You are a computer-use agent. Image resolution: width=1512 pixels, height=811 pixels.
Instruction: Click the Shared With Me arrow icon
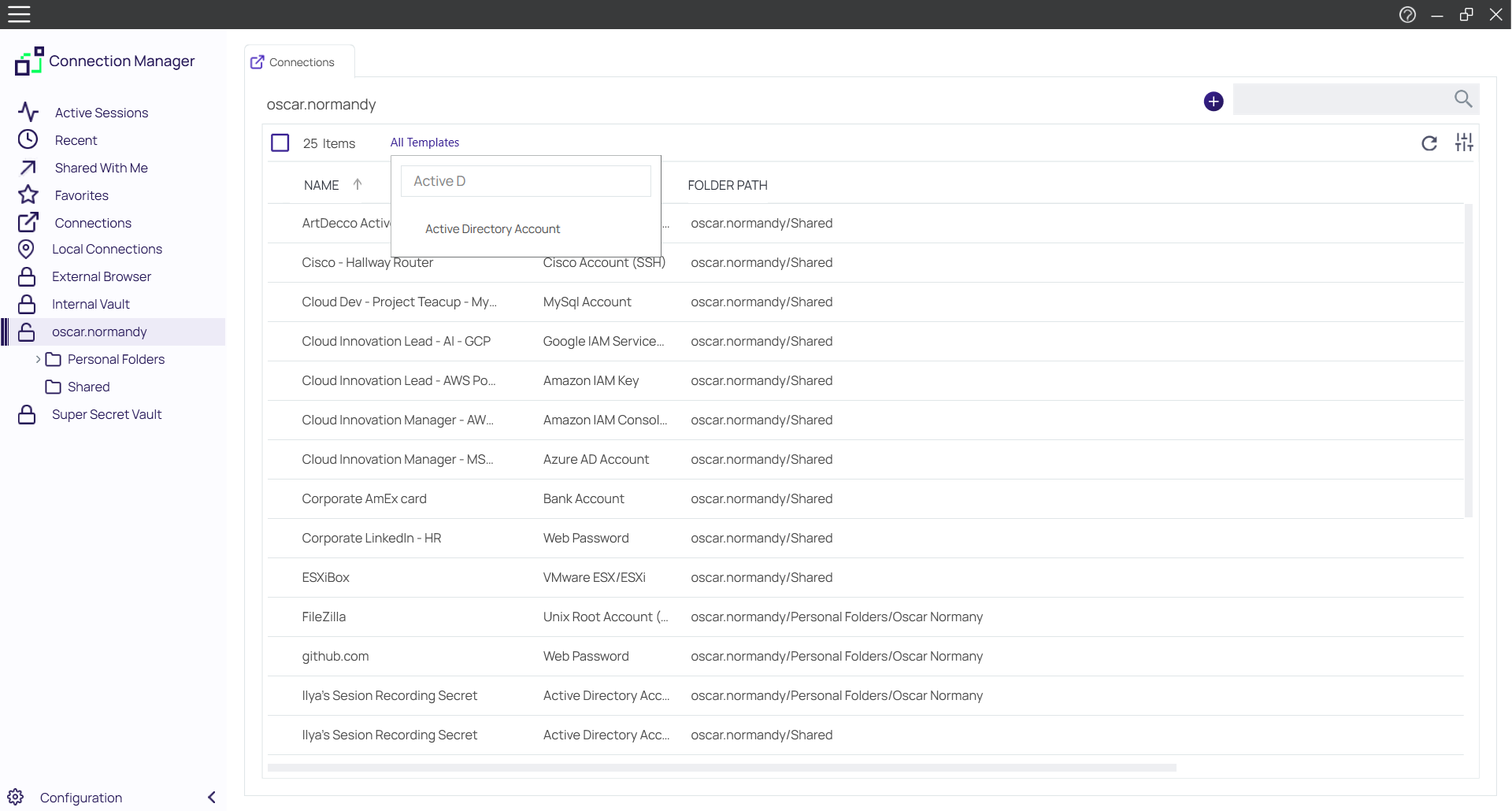click(28, 167)
